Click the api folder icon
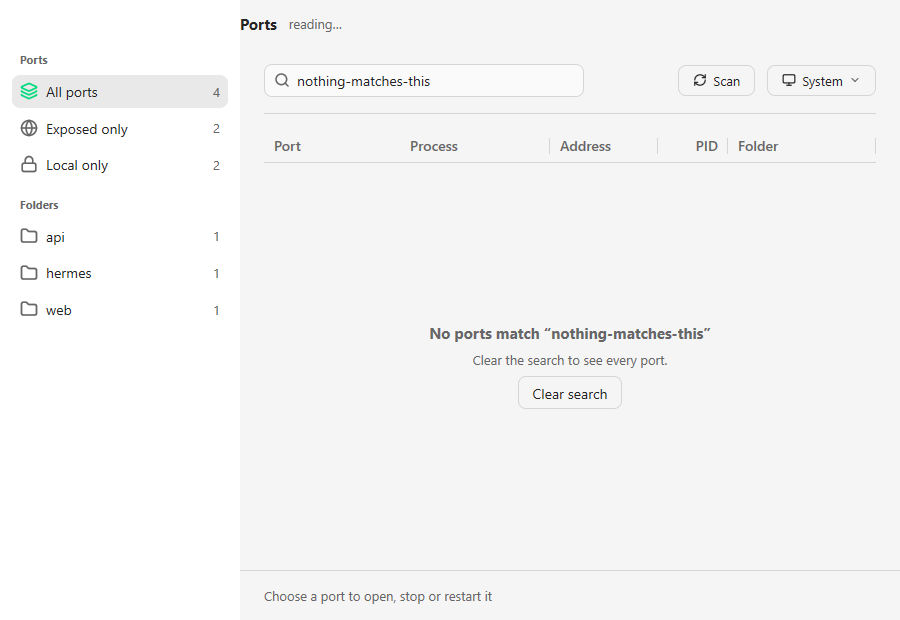 (x=29, y=236)
